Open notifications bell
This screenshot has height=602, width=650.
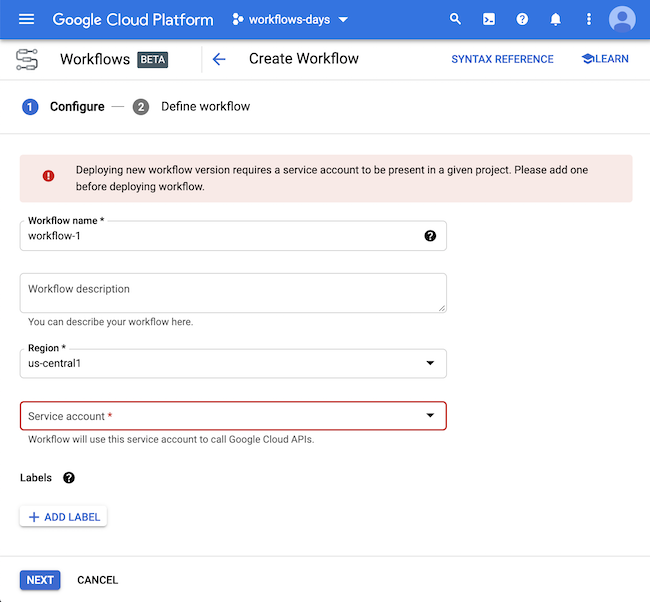tap(555, 19)
